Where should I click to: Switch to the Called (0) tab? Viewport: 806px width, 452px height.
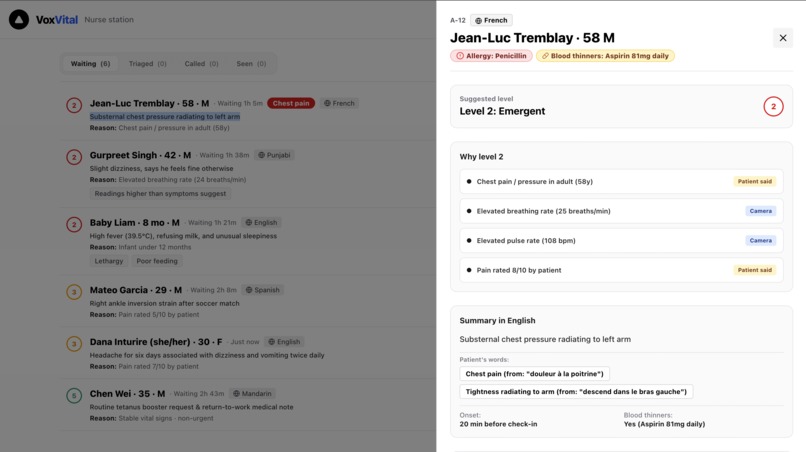[202, 64]
